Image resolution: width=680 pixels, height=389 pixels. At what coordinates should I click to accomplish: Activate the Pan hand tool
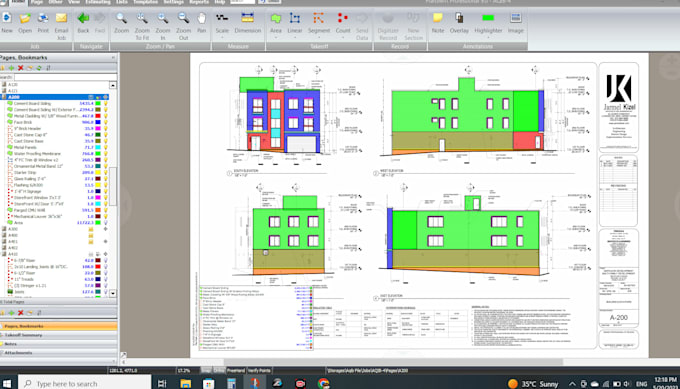click(202, 23)
